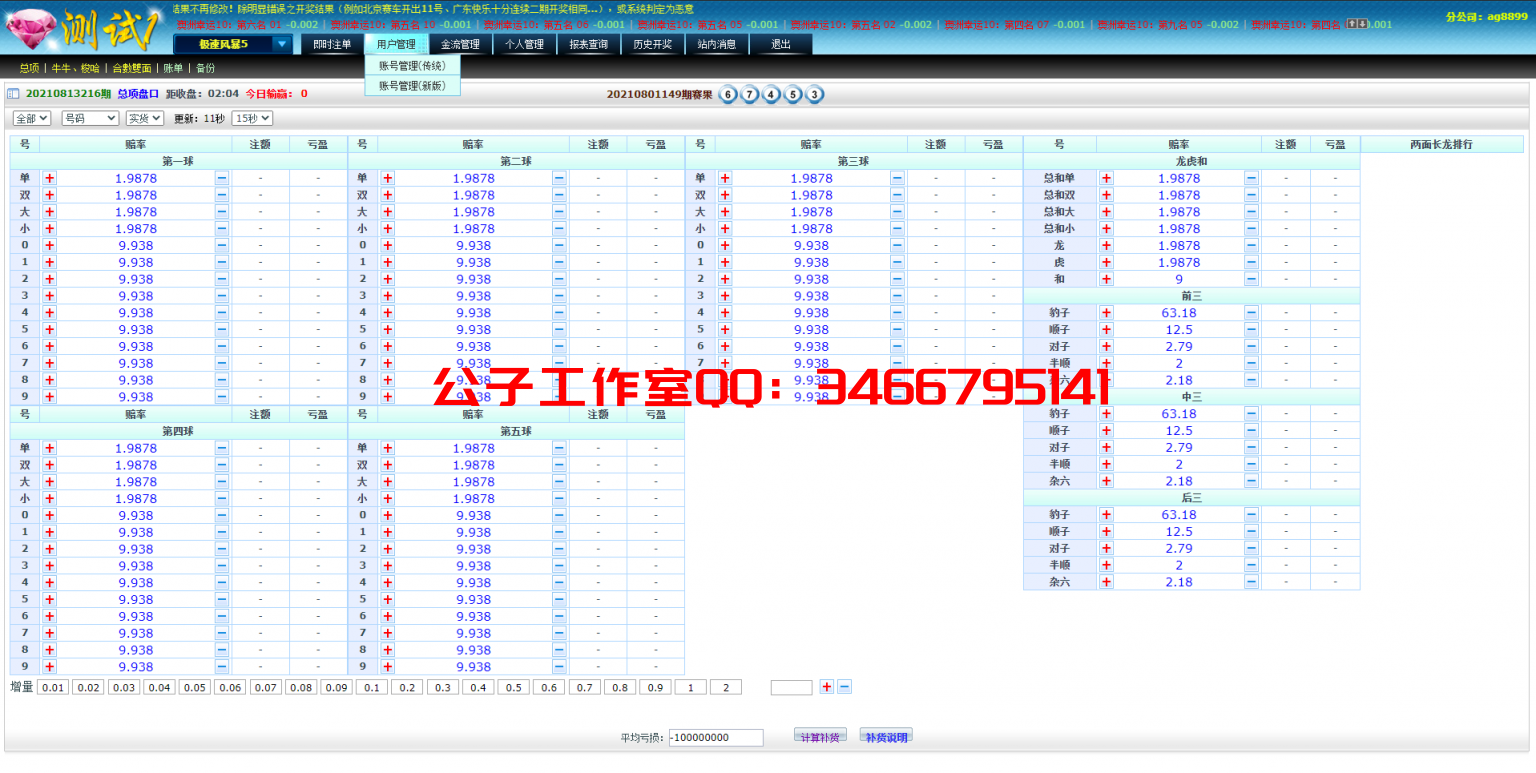This screenshot has width=1536, height=773.
Task: Click the plus icon for 单 in 第三球
Action: tap(725, 178)
